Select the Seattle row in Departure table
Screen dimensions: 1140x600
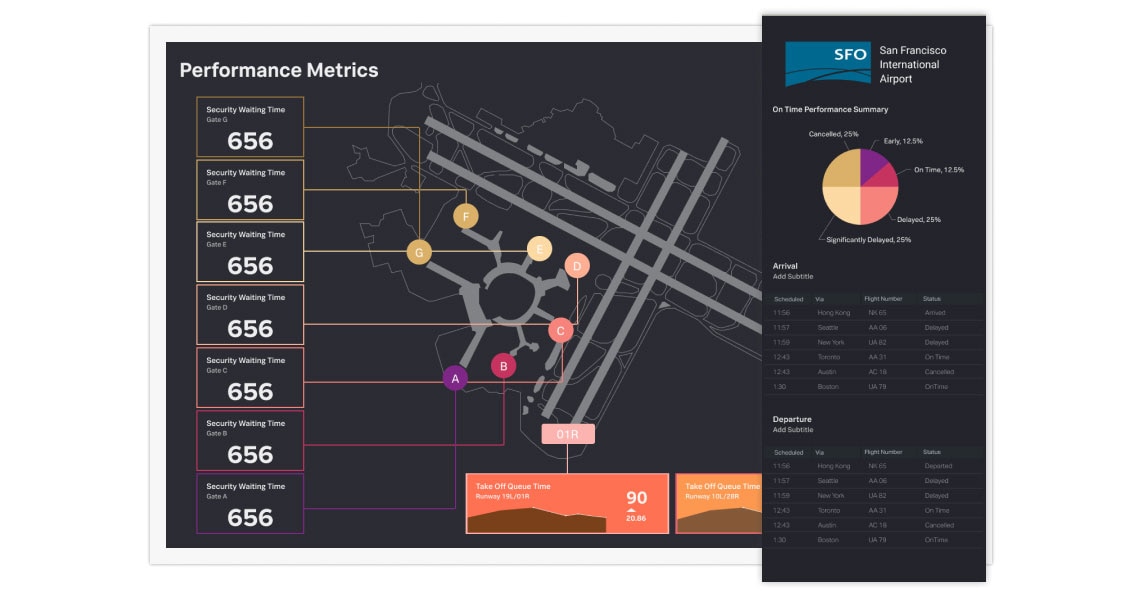click(875, 481)
